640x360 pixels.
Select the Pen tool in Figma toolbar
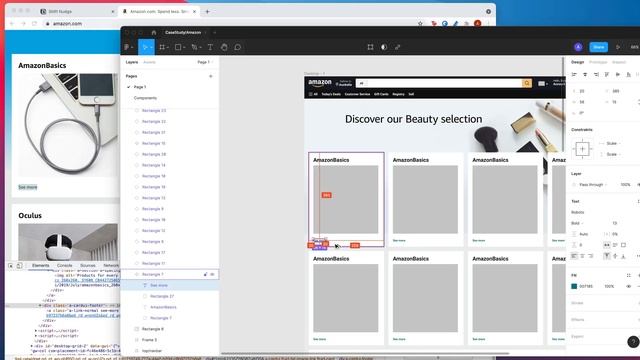coord(194,47)
